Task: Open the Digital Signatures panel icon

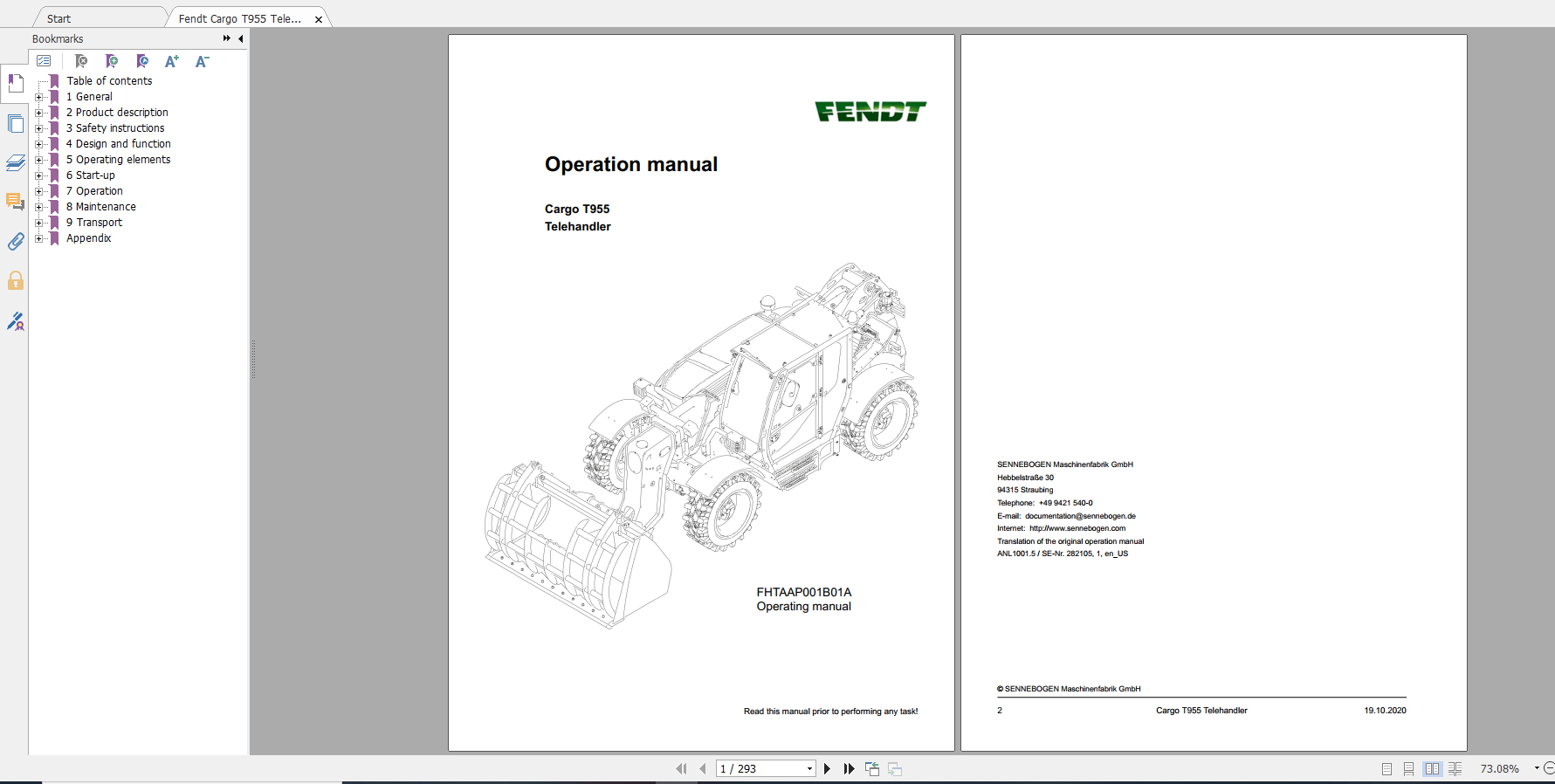Action: click(x=16, y=321)
